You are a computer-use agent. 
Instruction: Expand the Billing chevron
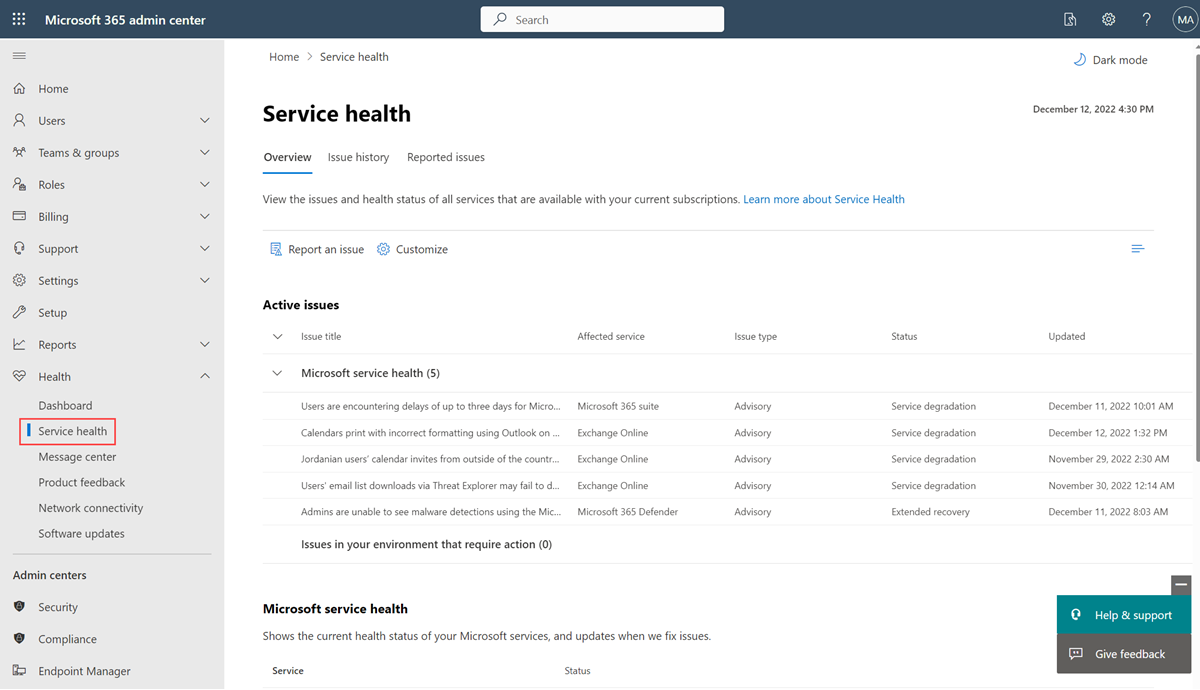[205, 217]
